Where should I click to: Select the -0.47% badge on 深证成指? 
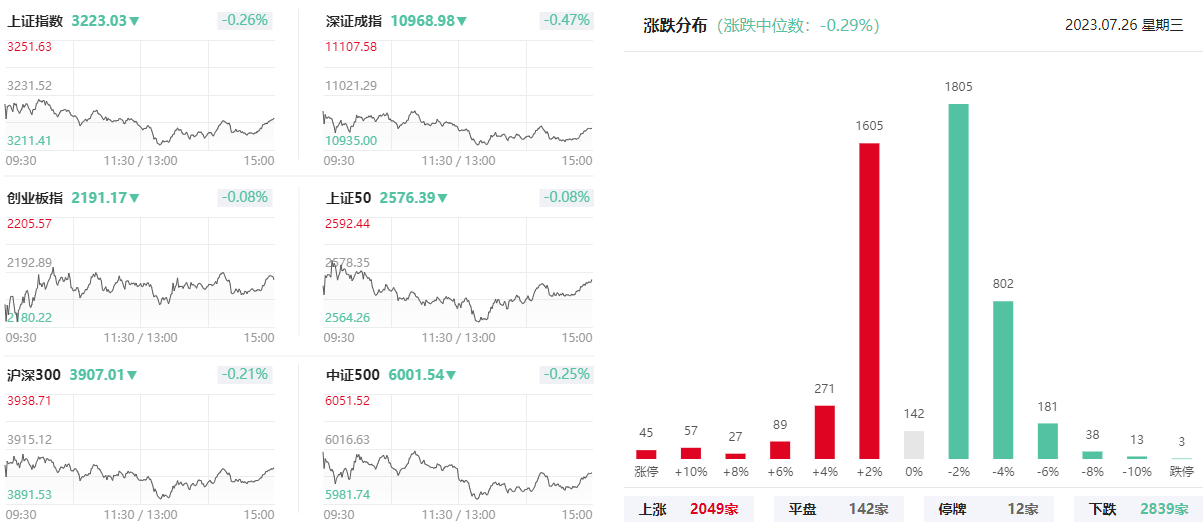[567, 20]
